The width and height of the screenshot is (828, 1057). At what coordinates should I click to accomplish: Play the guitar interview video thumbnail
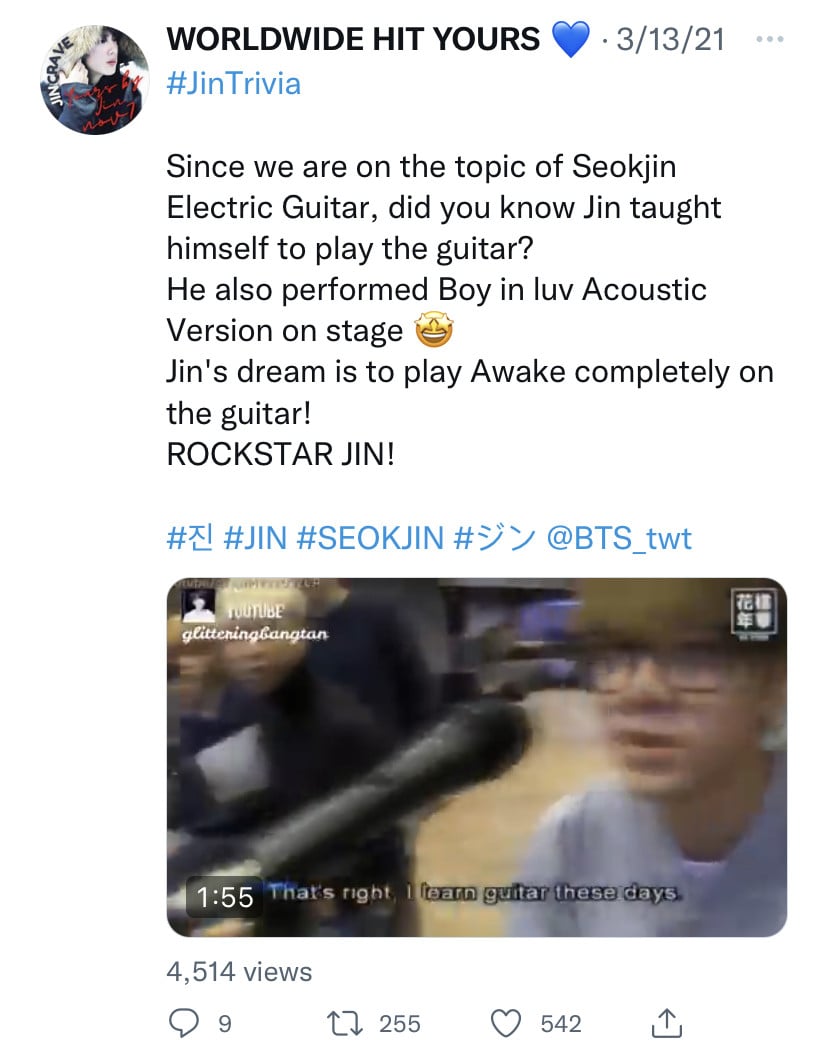click(477, 757)
